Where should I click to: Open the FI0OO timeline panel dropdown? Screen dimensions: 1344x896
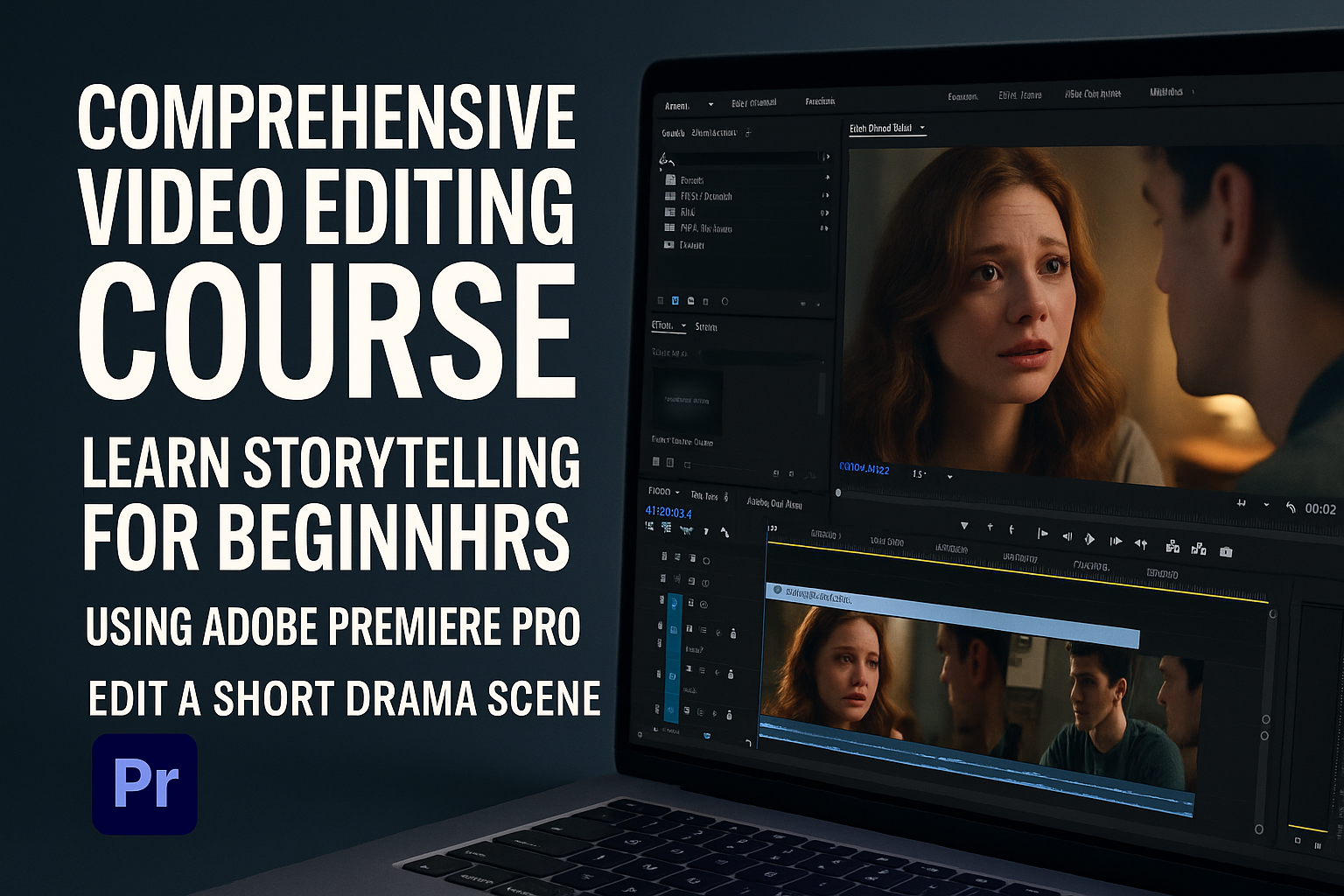coord(677,492)
